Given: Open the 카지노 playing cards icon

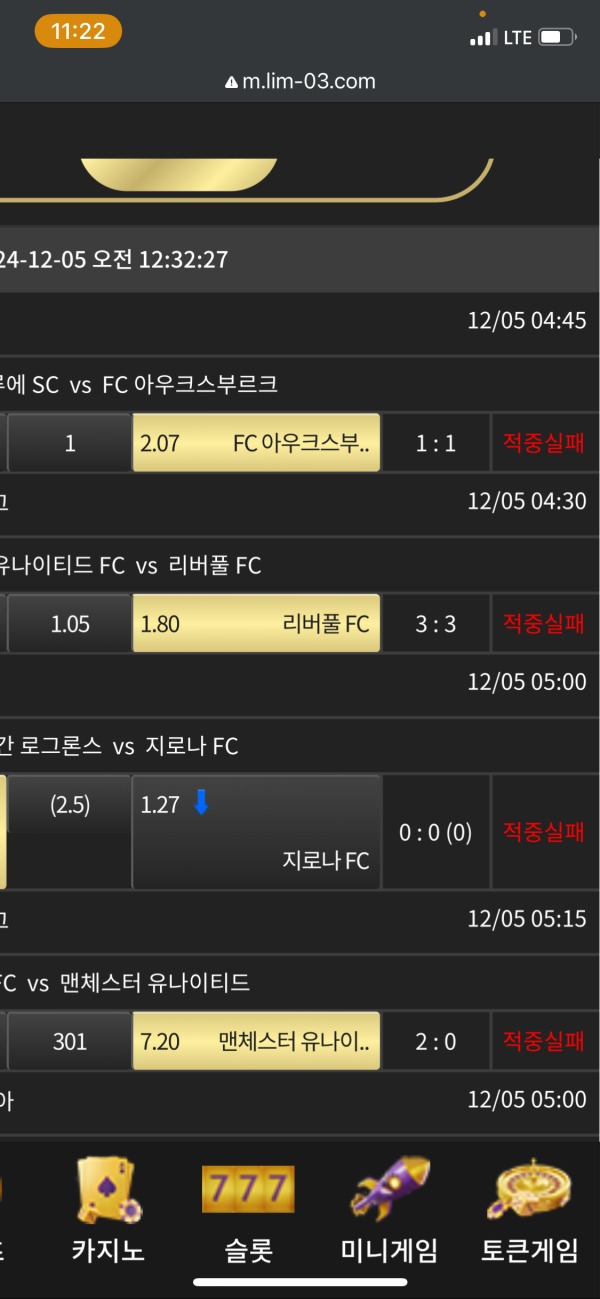Looking at the screenshot, I should coord(107,1189).
